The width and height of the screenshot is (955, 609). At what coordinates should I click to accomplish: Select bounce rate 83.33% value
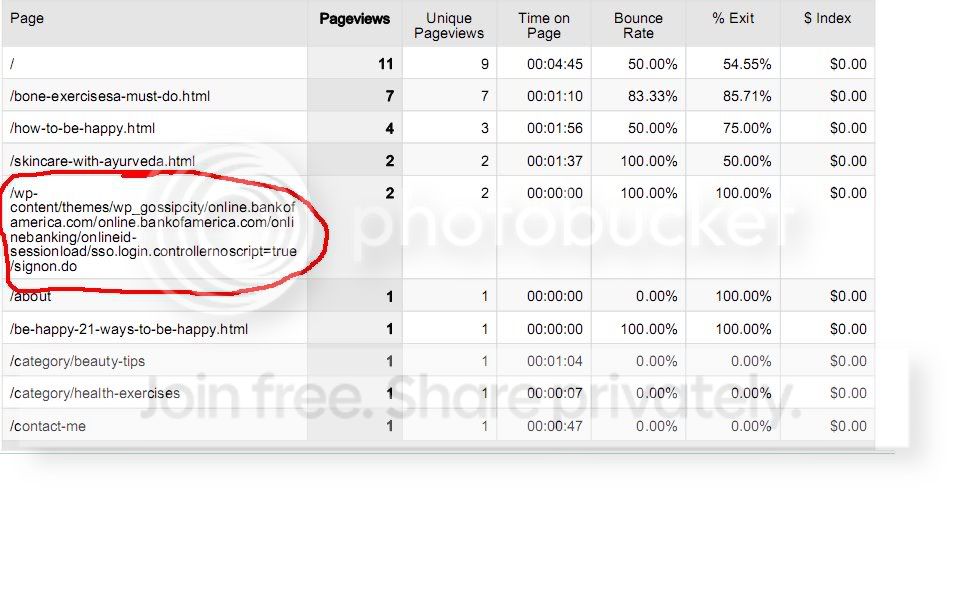point(652,96)
